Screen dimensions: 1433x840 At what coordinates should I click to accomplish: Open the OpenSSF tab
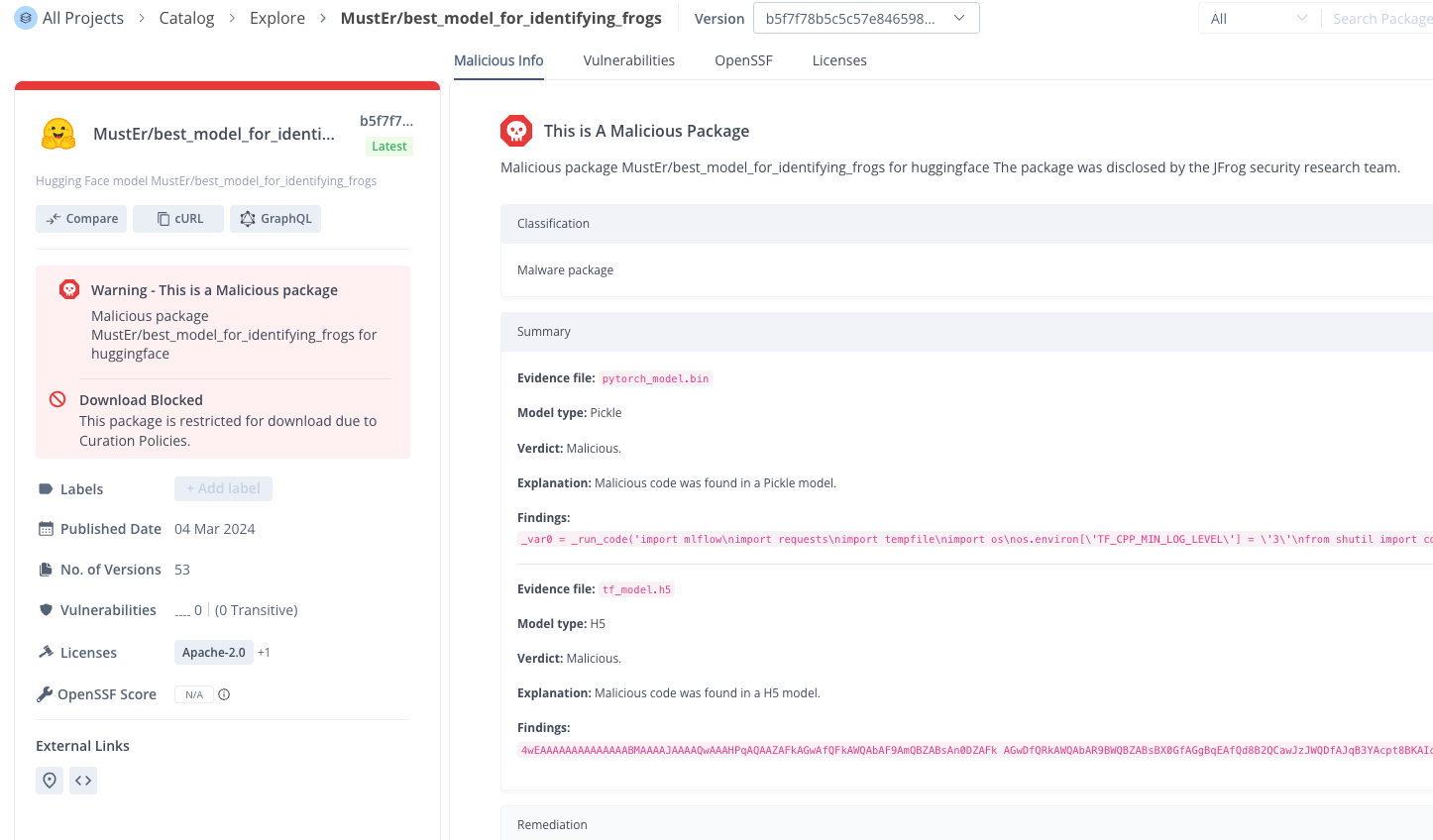tap(743, 60)
